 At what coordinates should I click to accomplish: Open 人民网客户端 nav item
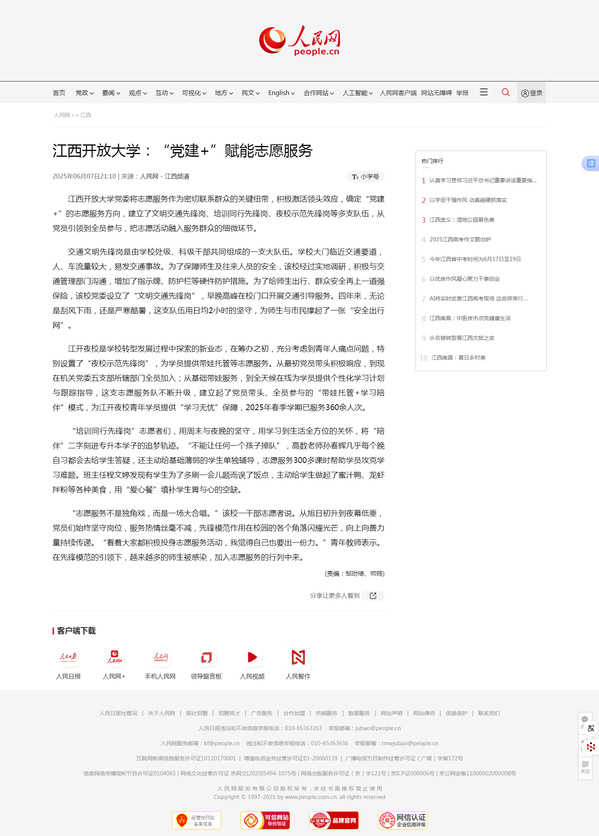(x=398, y=93)
